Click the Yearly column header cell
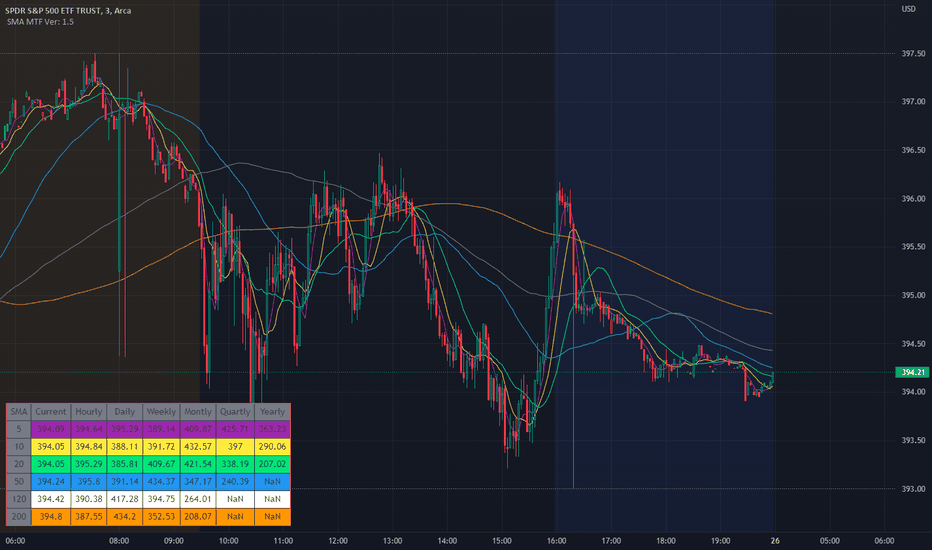 pos(272,411)
